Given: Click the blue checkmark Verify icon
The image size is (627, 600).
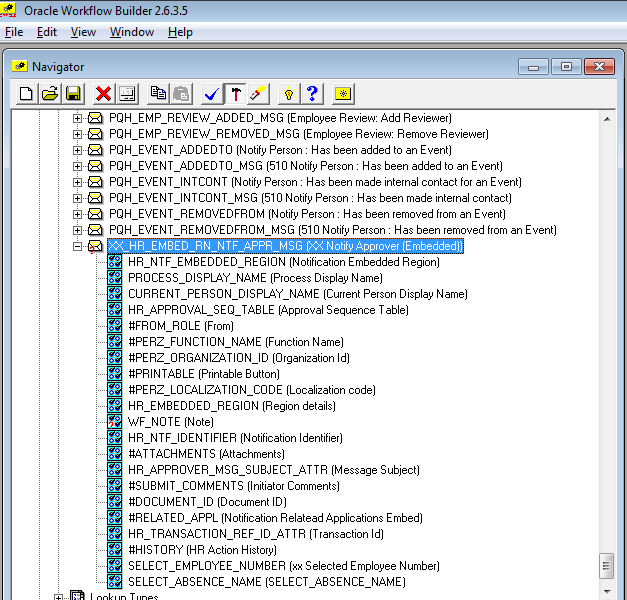Looking at the screenshot, I should (212, 94).
